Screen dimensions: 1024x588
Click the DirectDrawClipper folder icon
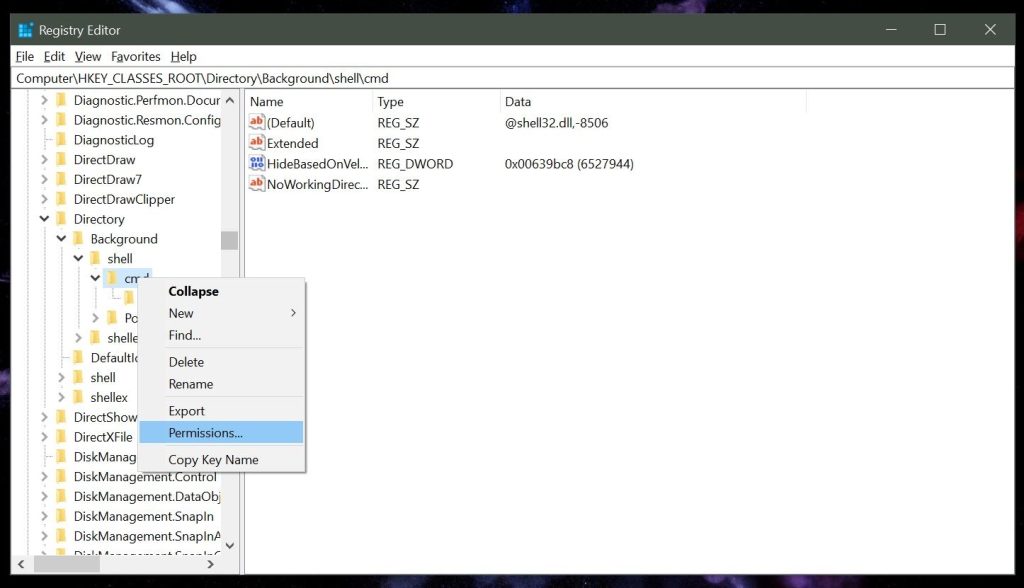tap(62, 199)
